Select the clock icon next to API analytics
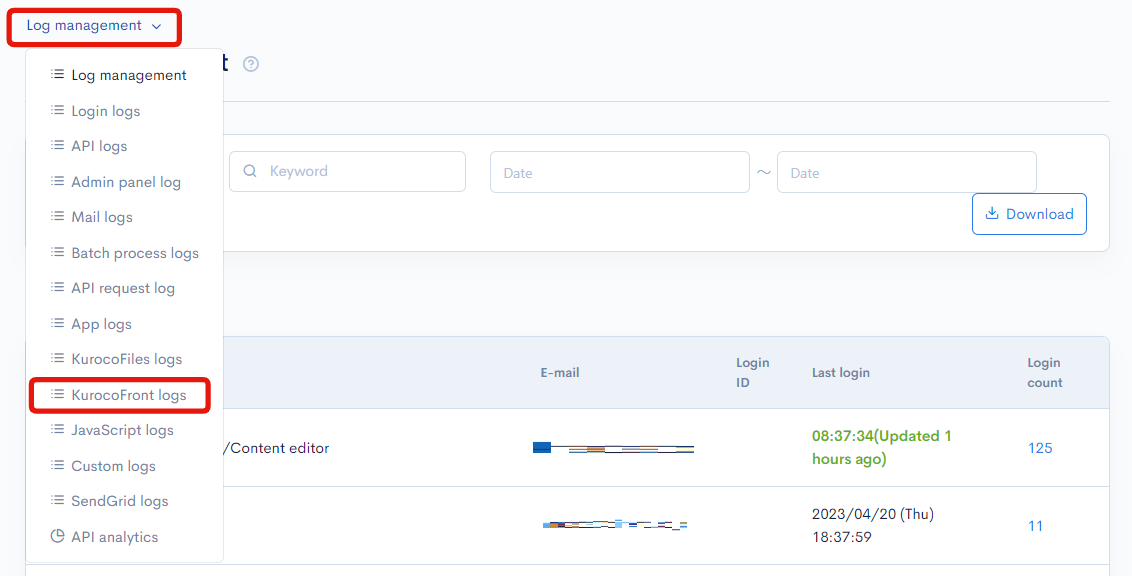This screenshot has height=576, width=1132. click(58, 536)
